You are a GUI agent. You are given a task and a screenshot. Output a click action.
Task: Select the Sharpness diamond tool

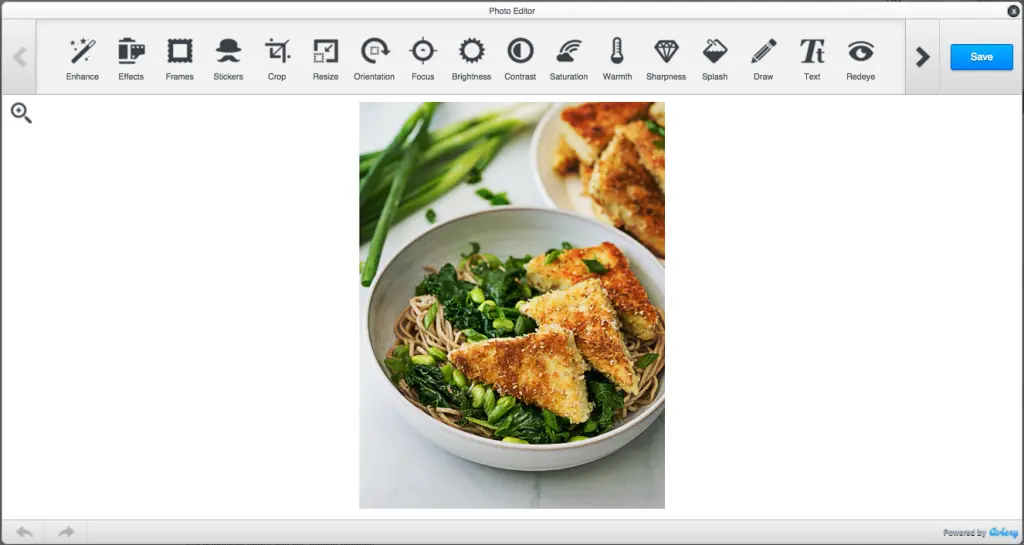666,59
